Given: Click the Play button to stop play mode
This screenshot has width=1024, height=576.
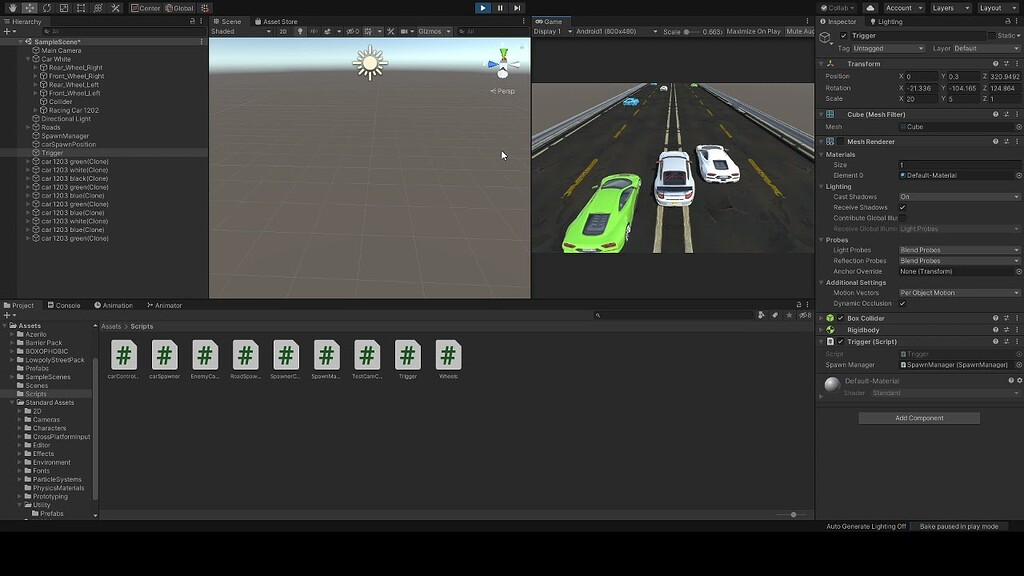Looking at the screenshot, I should (483, 8).
